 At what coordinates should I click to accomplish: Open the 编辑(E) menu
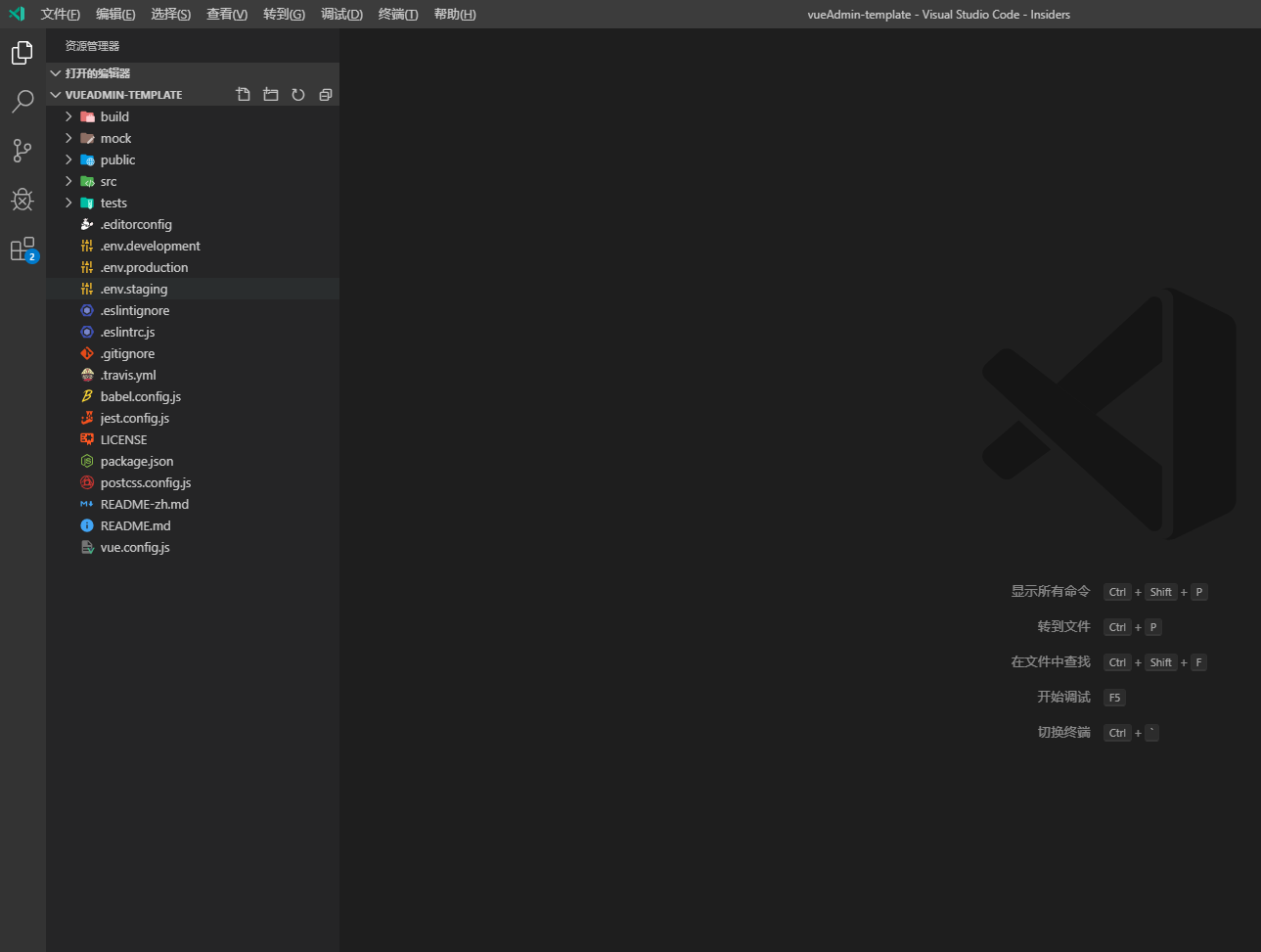115,14
